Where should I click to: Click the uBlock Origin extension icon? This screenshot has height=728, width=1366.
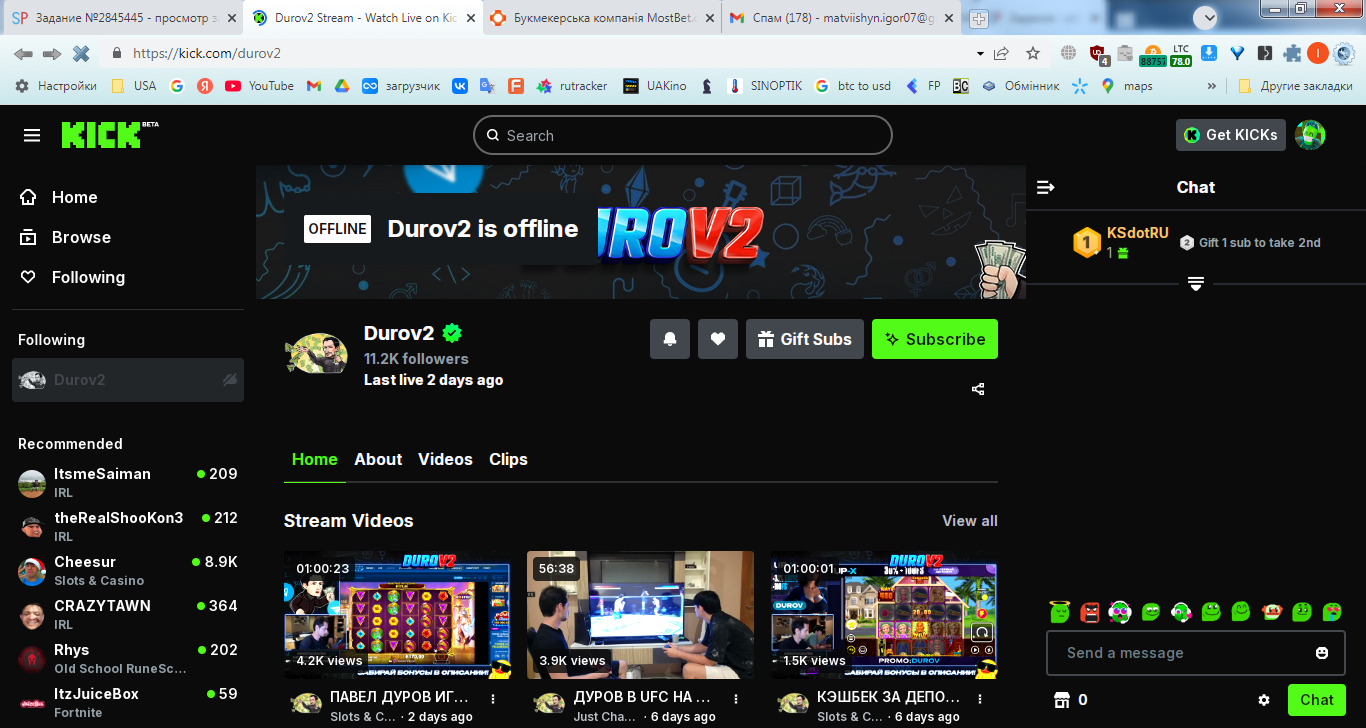tap(1098, 54)
